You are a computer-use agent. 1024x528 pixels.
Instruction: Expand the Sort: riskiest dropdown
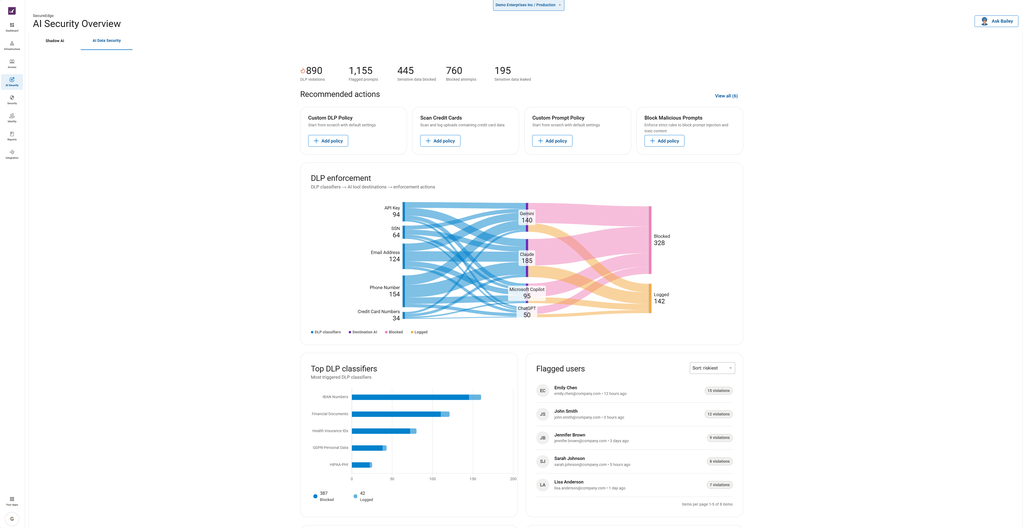click(712, 368)
